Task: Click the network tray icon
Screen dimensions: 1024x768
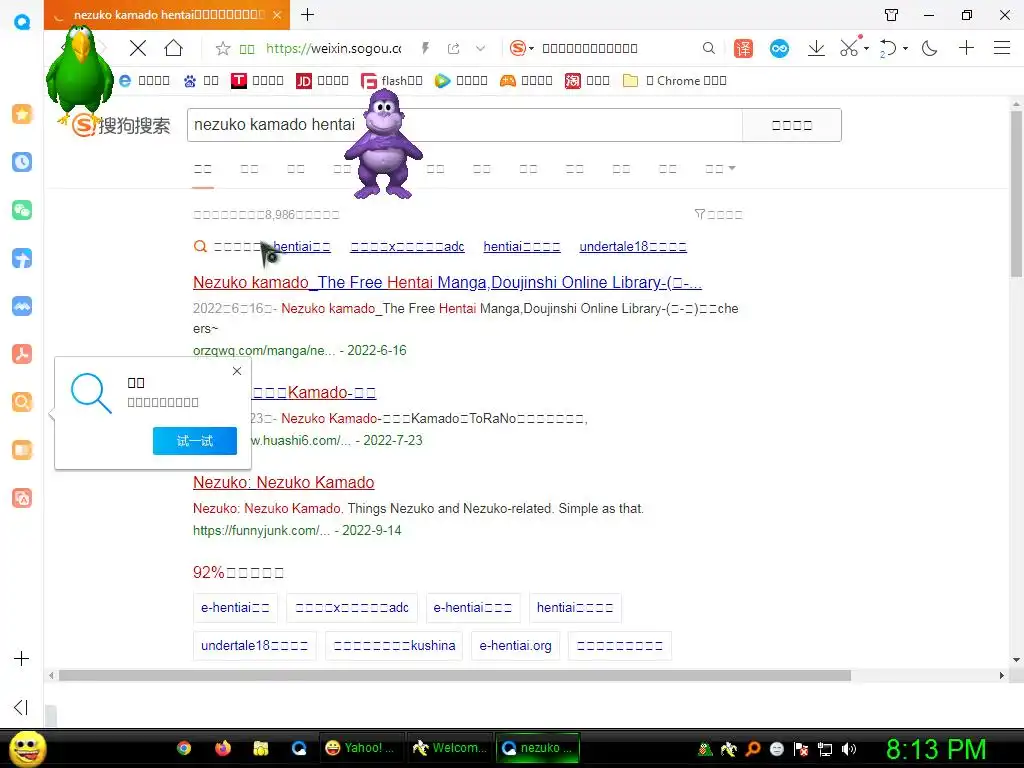Action: click(x=825, y=749)
